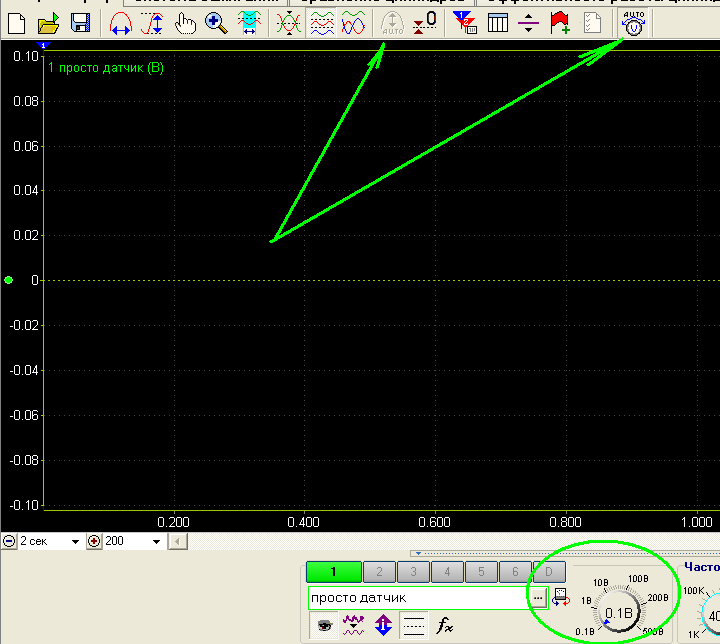Choose overlaid channels display mode
The width and height of the screenshot is (720, 644).
(x=288, y=23)
